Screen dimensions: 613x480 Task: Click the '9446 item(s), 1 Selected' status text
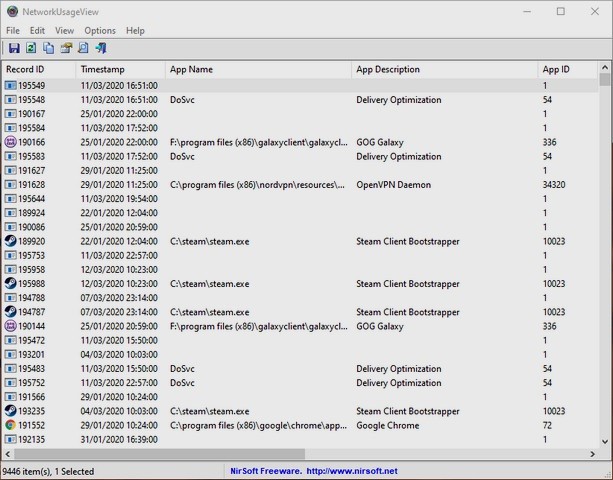(x=48, y=471)
